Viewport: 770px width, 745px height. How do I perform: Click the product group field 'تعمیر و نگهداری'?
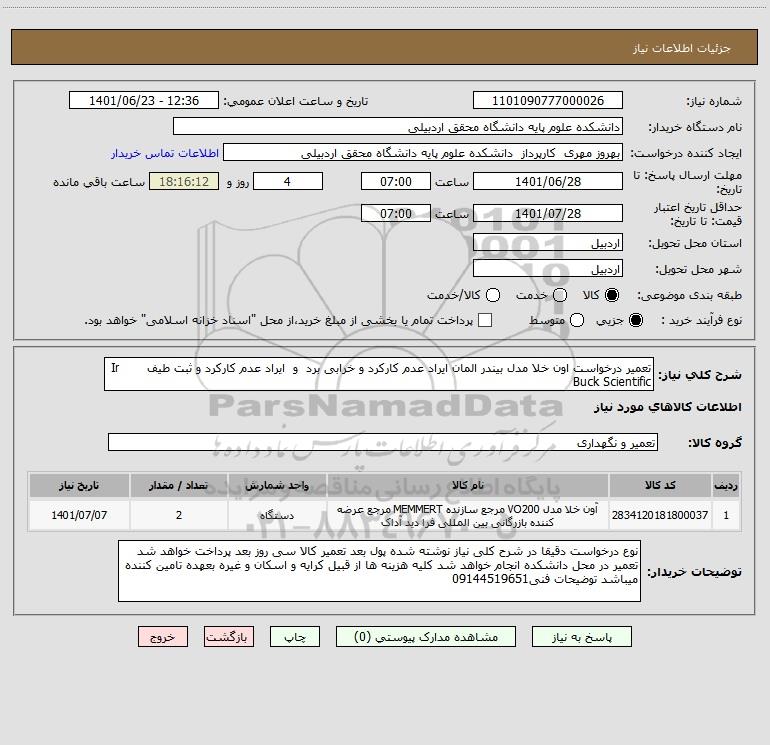[383, 442]
